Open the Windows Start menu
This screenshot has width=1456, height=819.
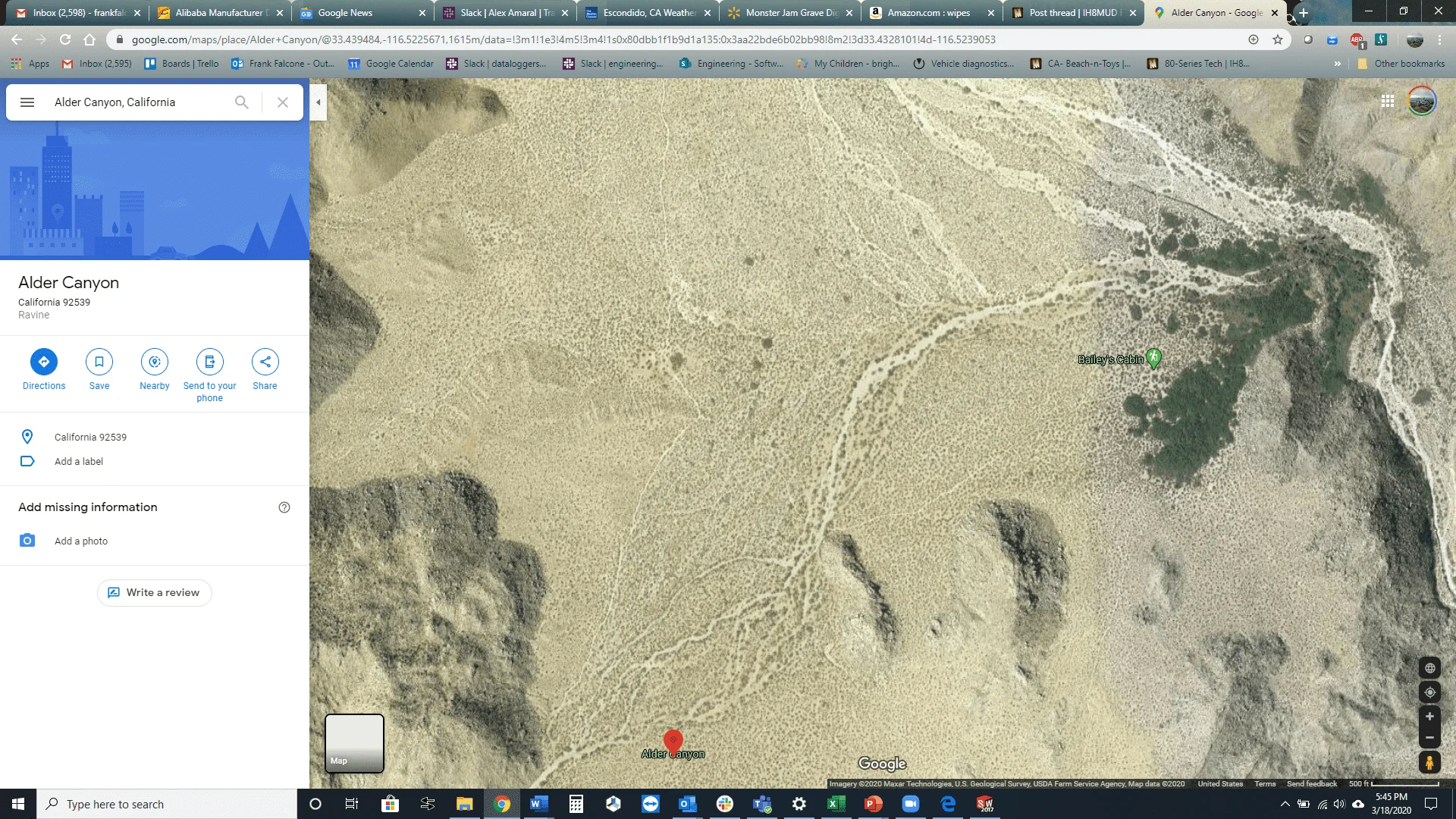pos(18,804)
